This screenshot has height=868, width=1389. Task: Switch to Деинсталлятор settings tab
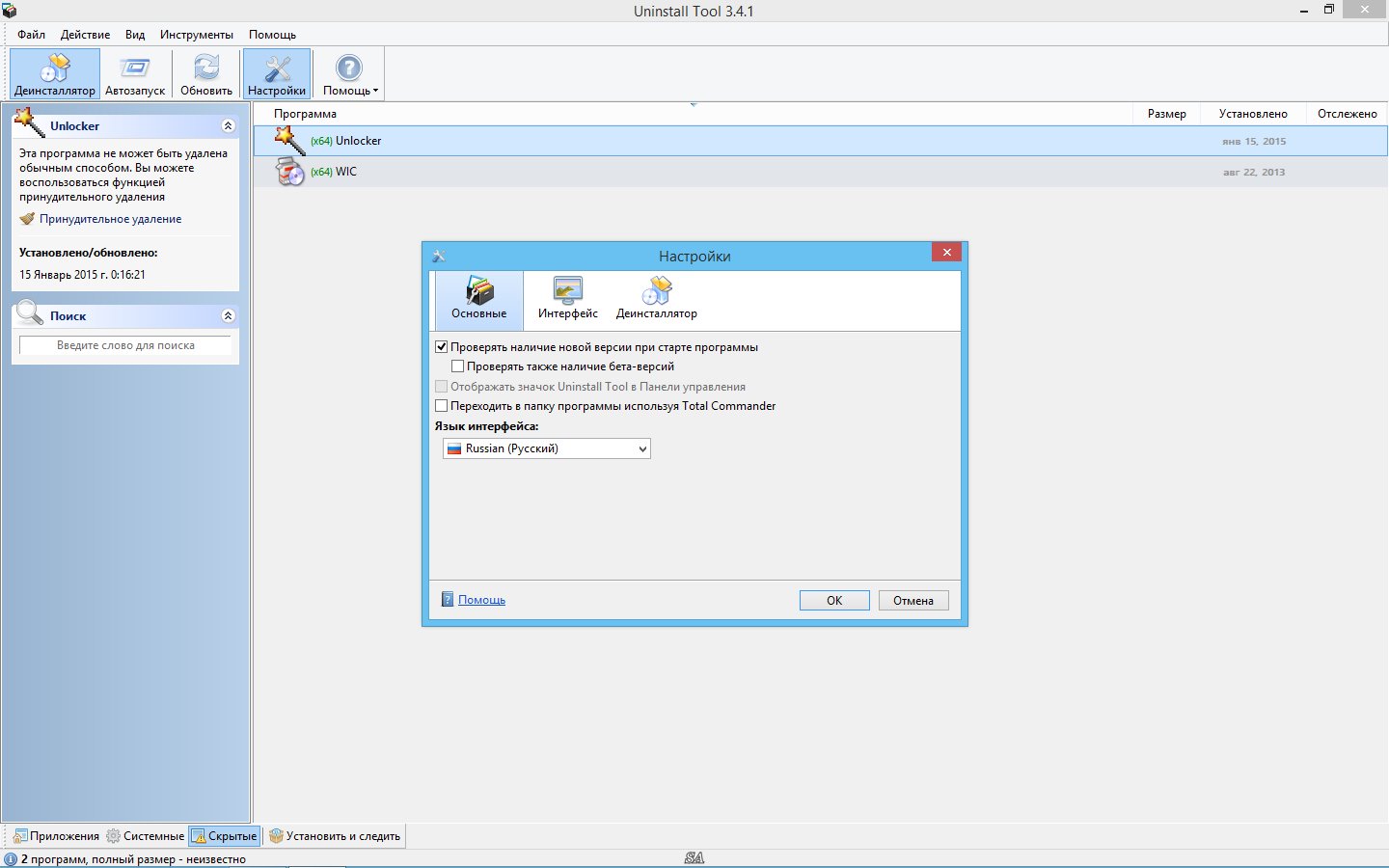click(657, 299)
